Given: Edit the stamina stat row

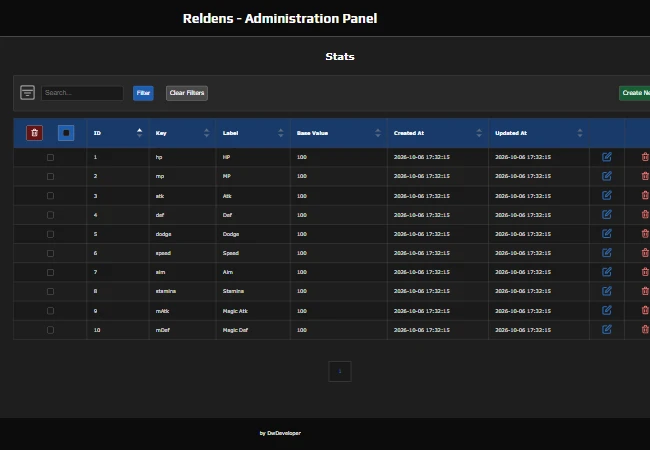Looking at the screenshot, I should point(606,291).
